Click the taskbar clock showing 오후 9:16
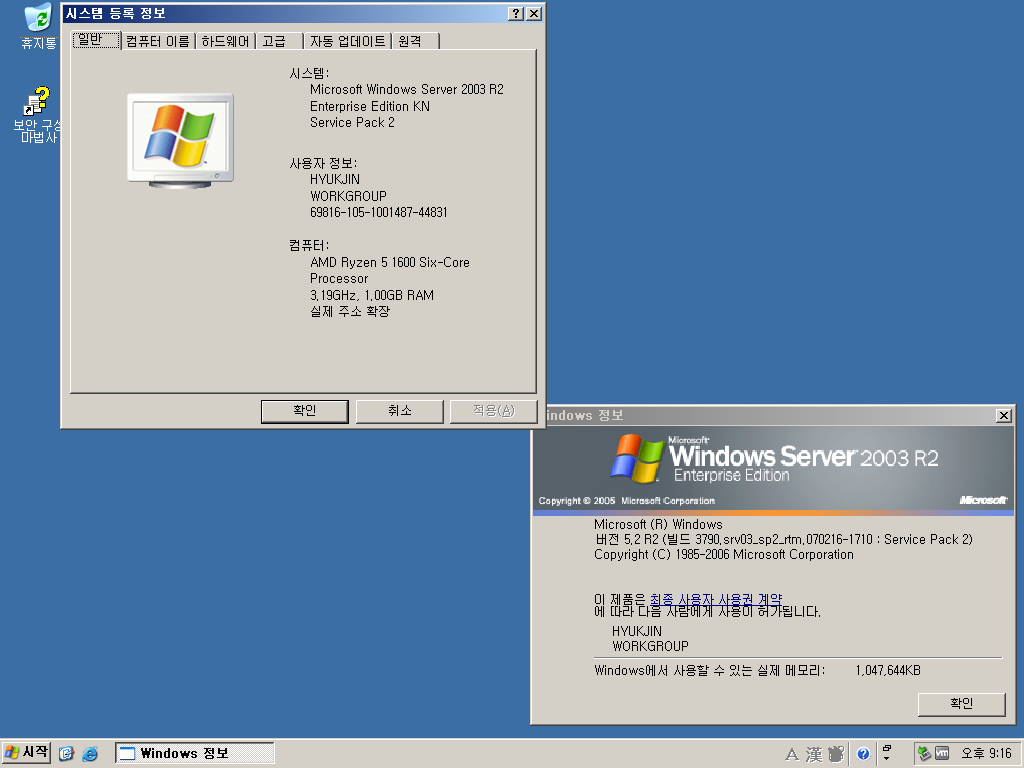This screenshot has width=1024, height=768. pyautogui.click(x=986, y=754)
